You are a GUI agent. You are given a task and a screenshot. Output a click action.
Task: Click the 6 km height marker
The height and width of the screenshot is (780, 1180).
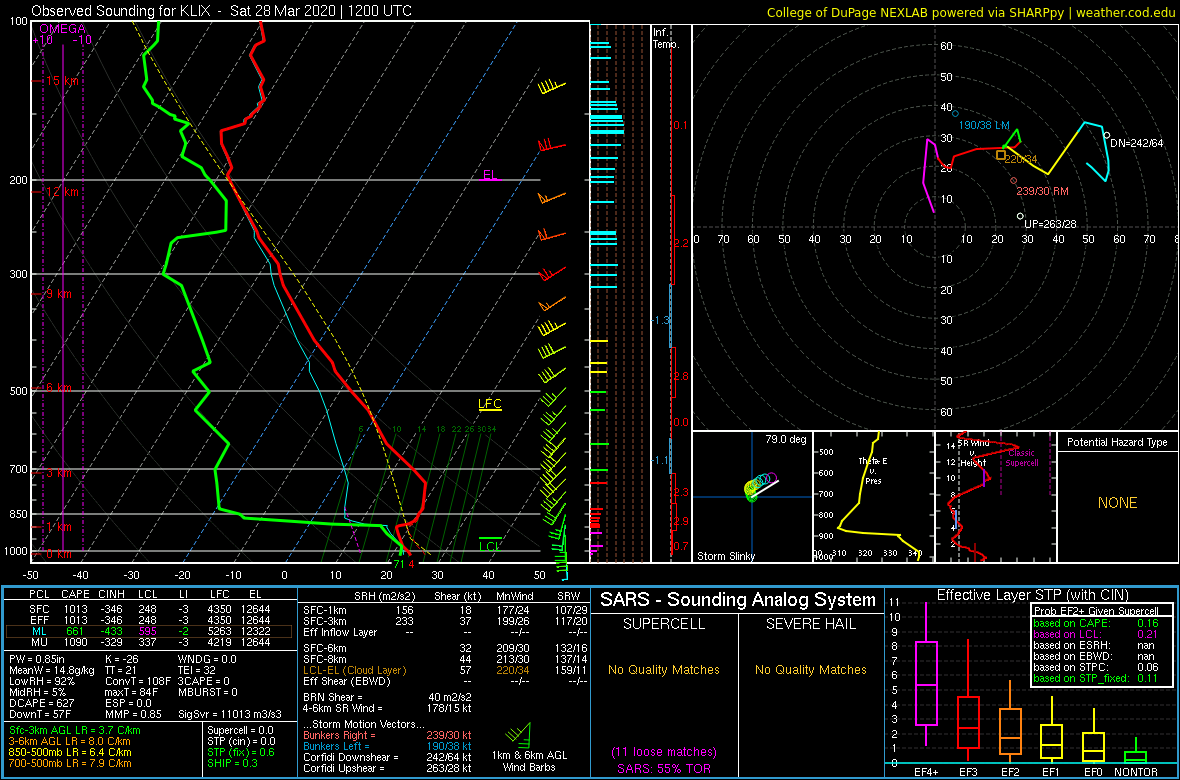[x=59, y=388]
